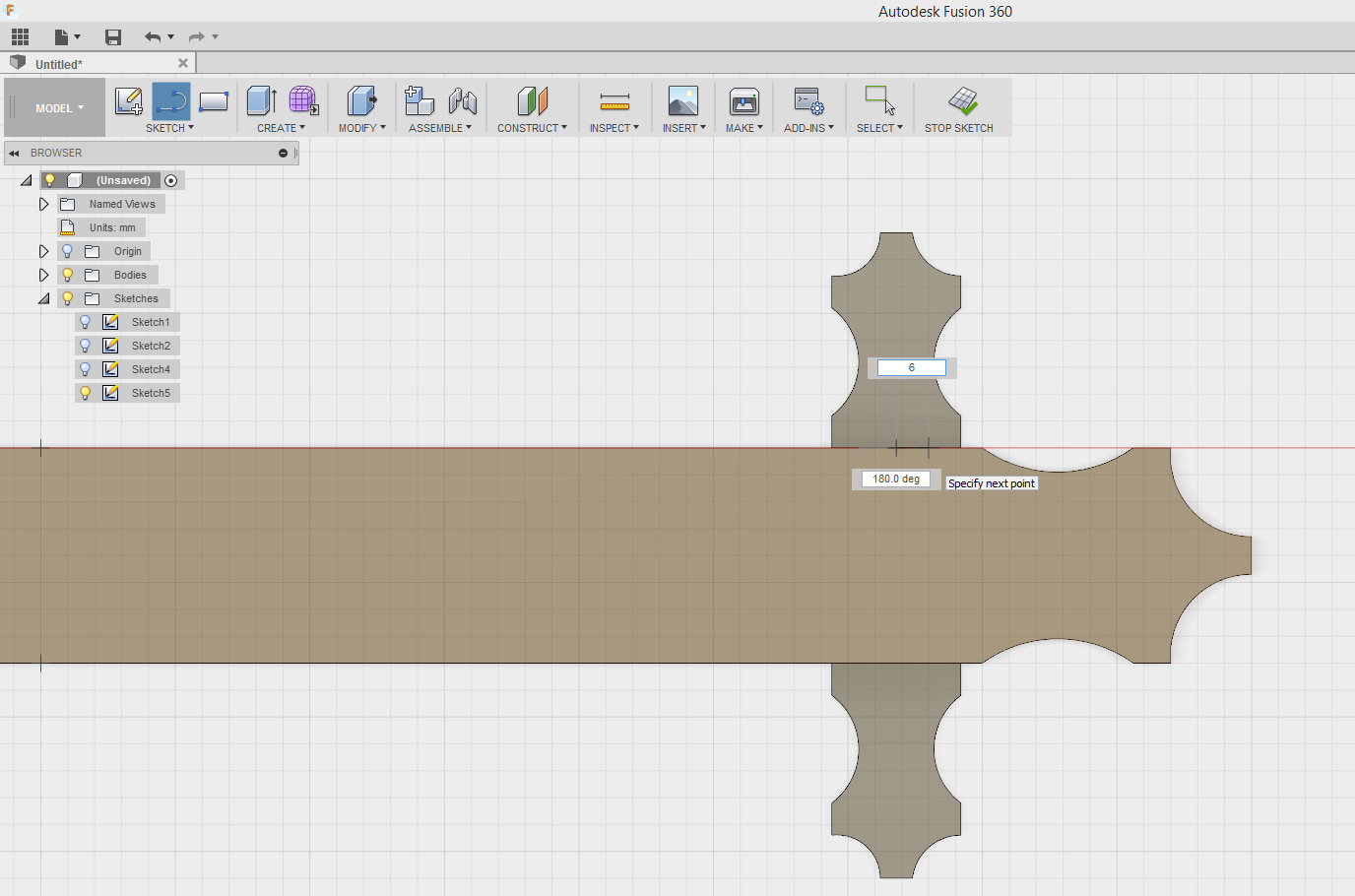Open the INSPECT menu

[614, 128]
